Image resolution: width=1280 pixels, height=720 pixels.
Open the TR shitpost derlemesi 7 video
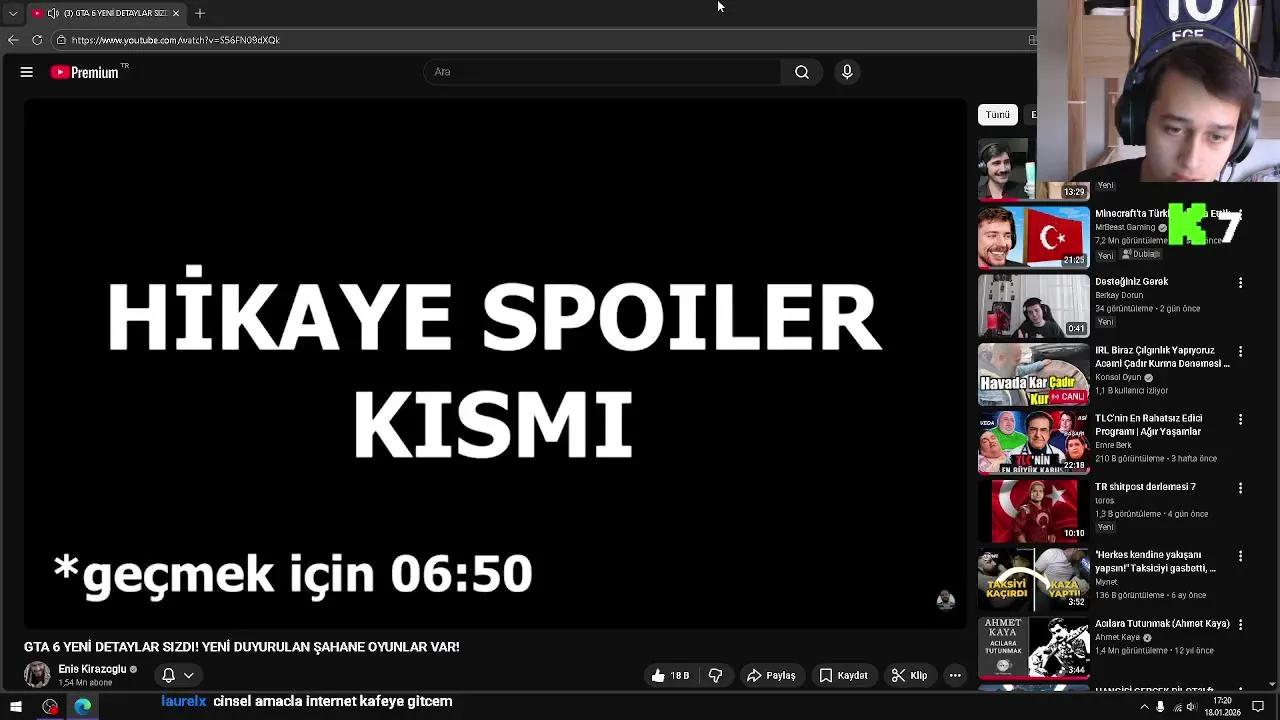[1145, 487]
